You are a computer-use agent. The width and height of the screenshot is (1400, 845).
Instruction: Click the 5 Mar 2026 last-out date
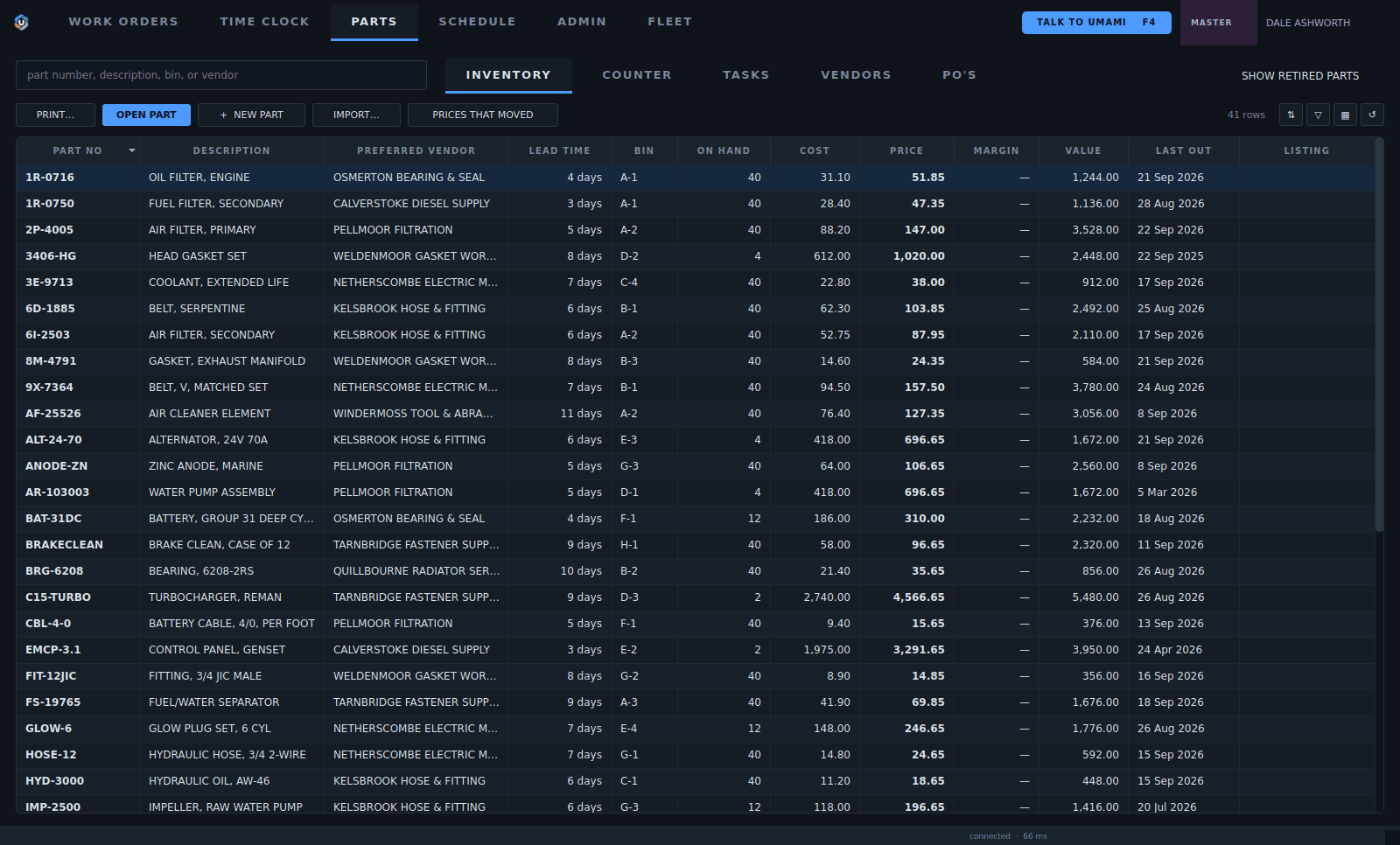1167,492
